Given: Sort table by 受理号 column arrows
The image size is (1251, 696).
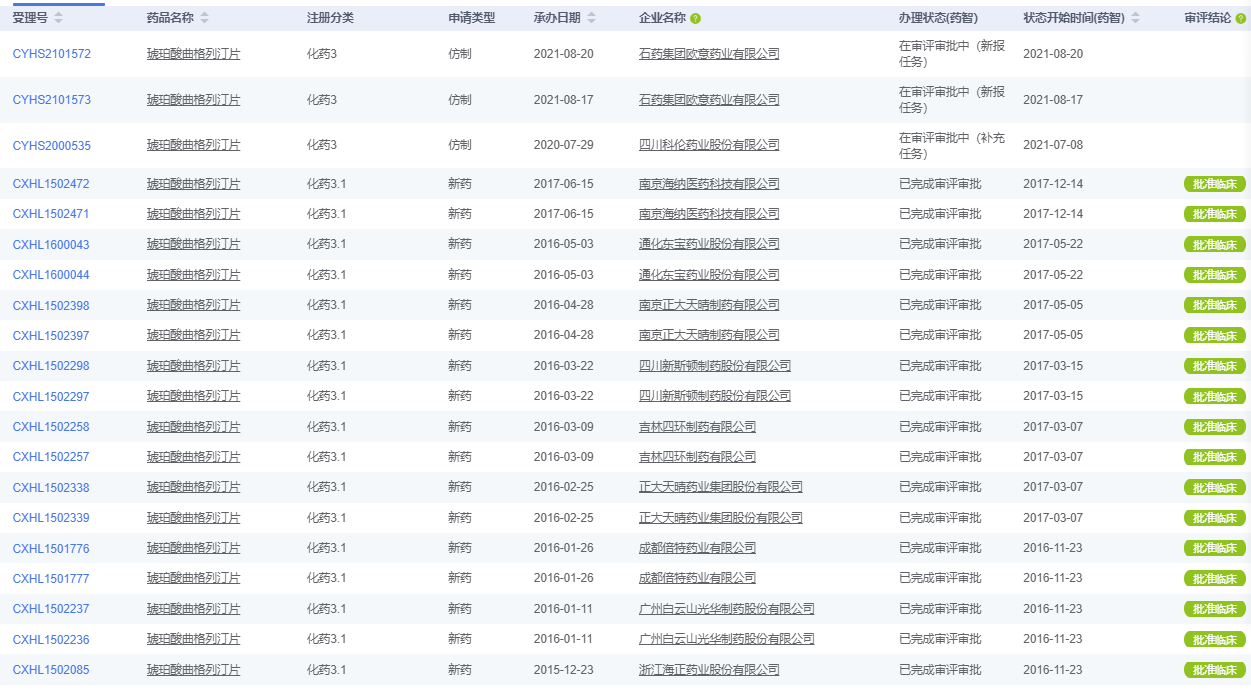Looking at the screenshot, I should (58, 18).
